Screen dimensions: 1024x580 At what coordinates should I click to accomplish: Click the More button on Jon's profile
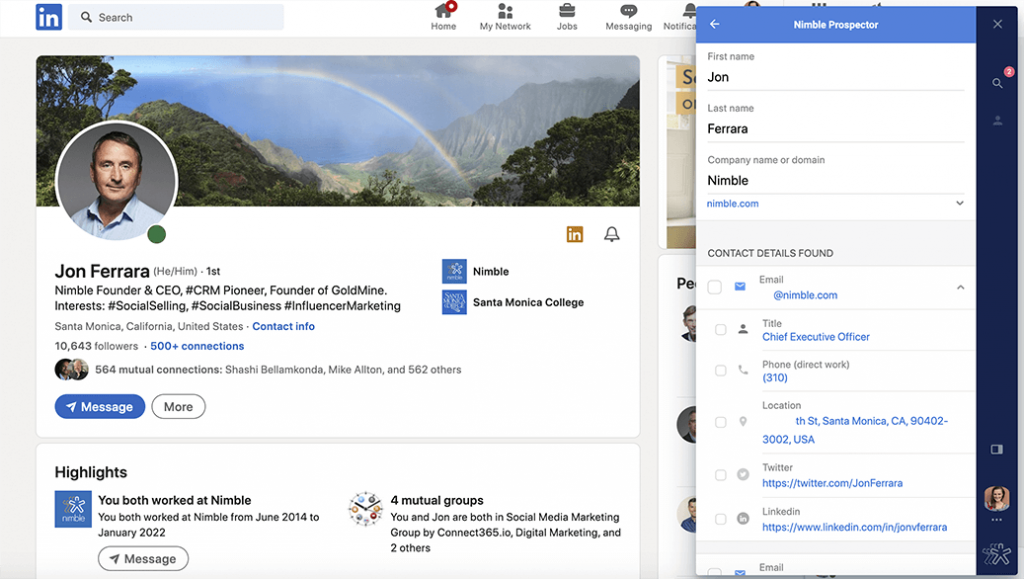[178, 406]
